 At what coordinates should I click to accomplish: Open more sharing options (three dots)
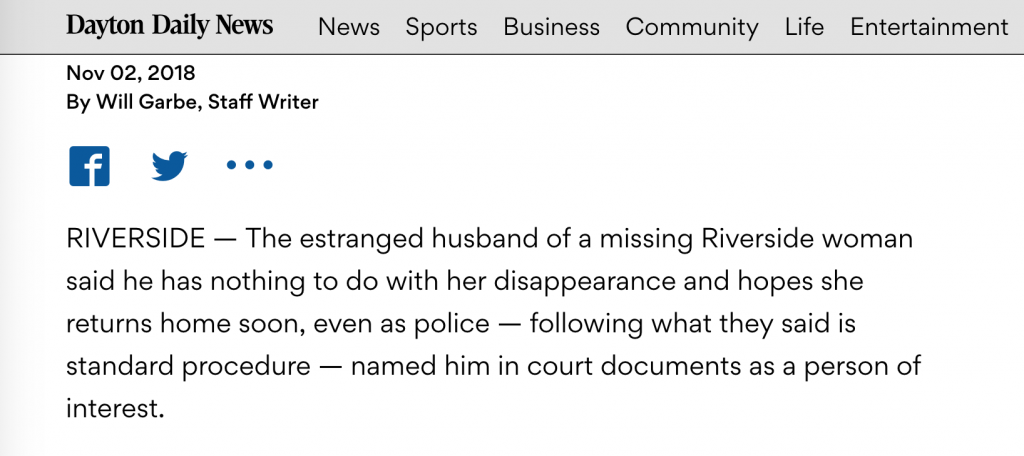pos(249,165)
